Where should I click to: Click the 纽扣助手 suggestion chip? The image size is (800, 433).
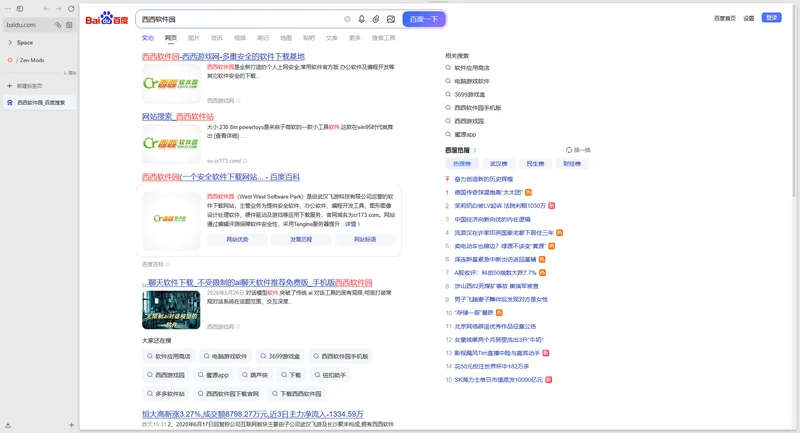click(x=330, y=375)
